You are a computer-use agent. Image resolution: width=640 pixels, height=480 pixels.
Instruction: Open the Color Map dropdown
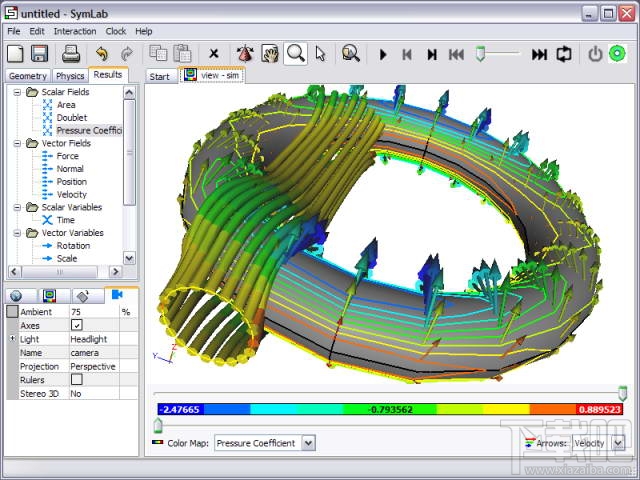point(308,442)
